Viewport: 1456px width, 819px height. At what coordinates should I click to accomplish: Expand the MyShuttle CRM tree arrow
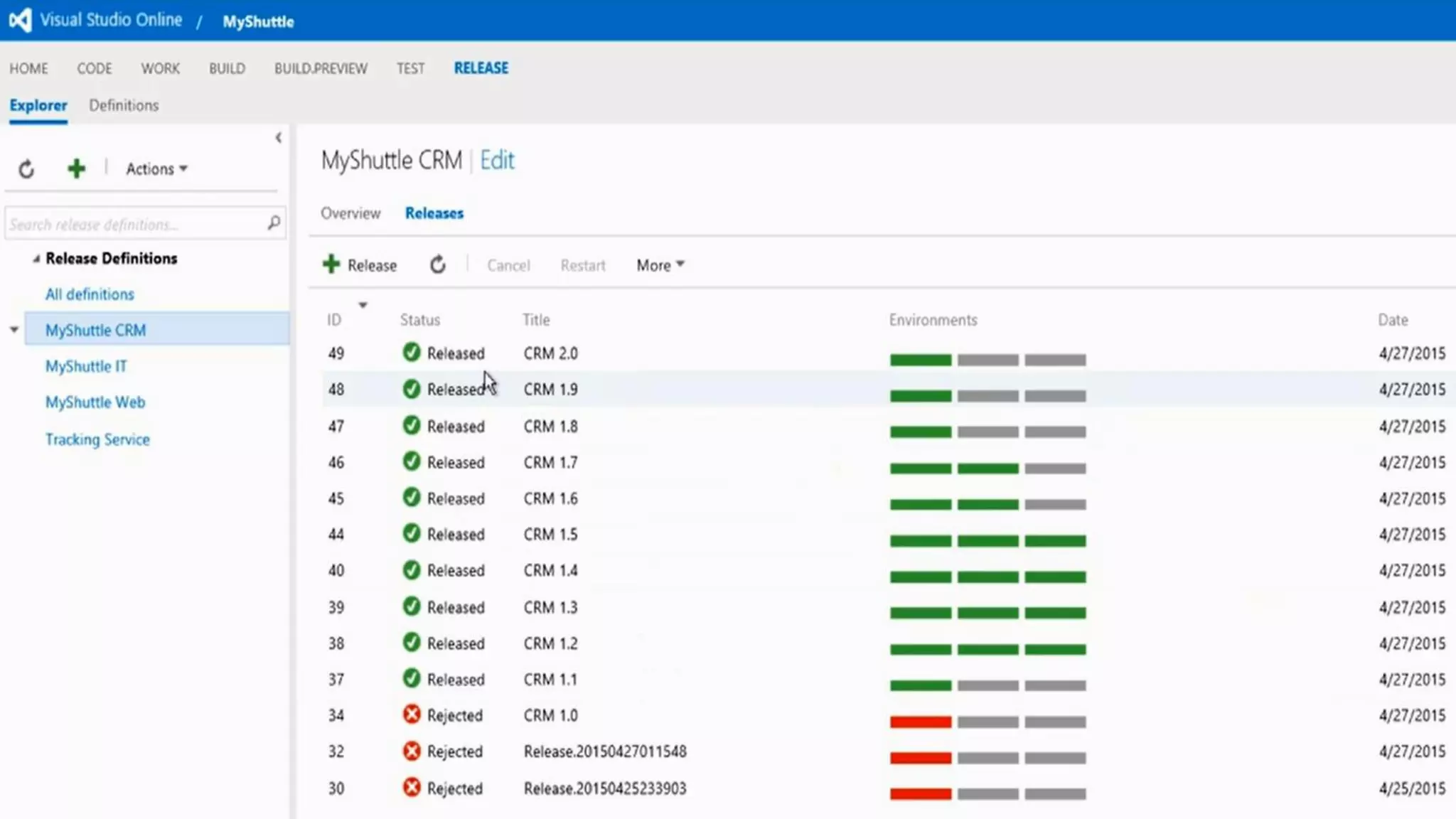point(14,330)
